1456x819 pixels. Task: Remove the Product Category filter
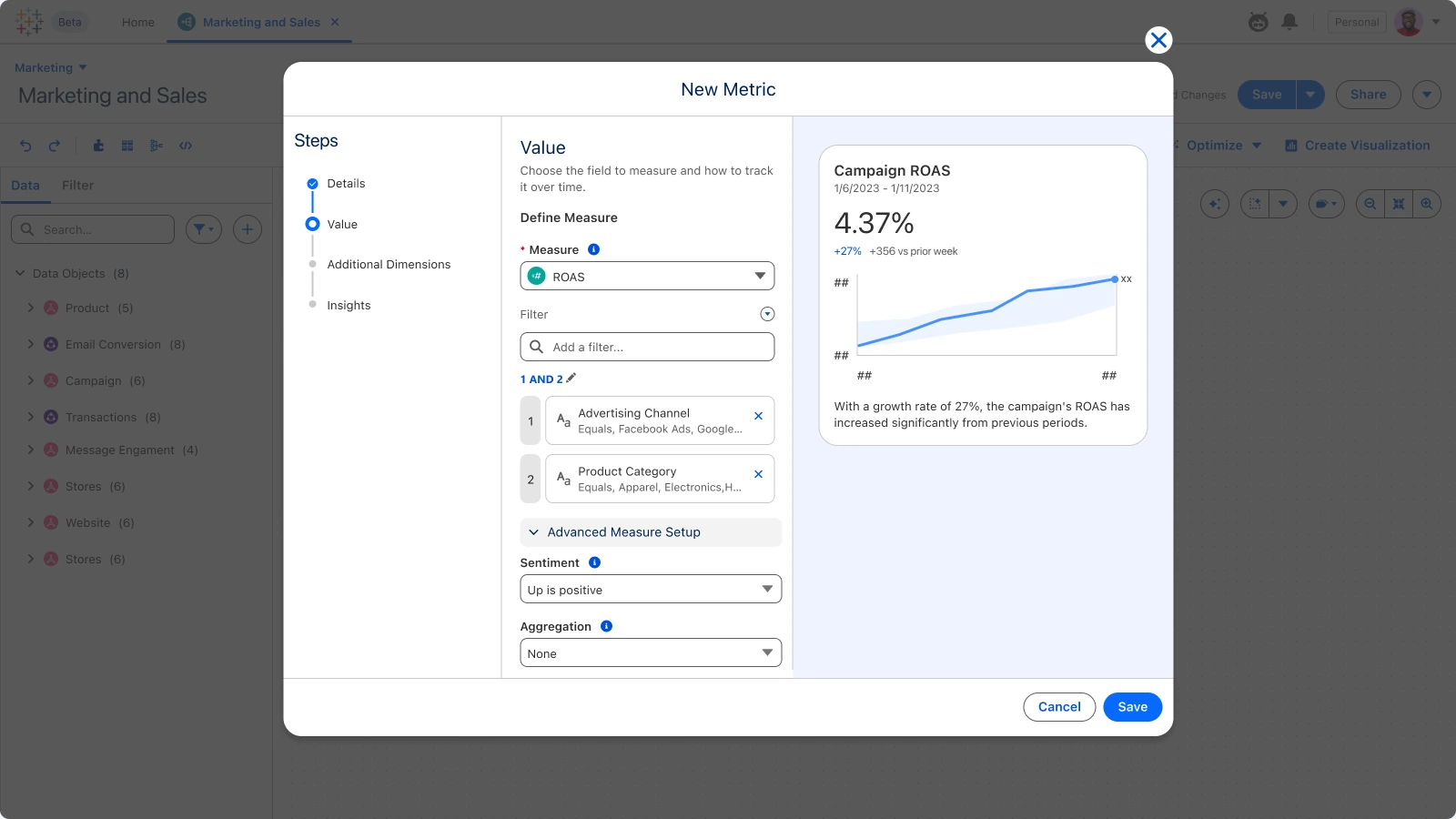coord(758,474)
